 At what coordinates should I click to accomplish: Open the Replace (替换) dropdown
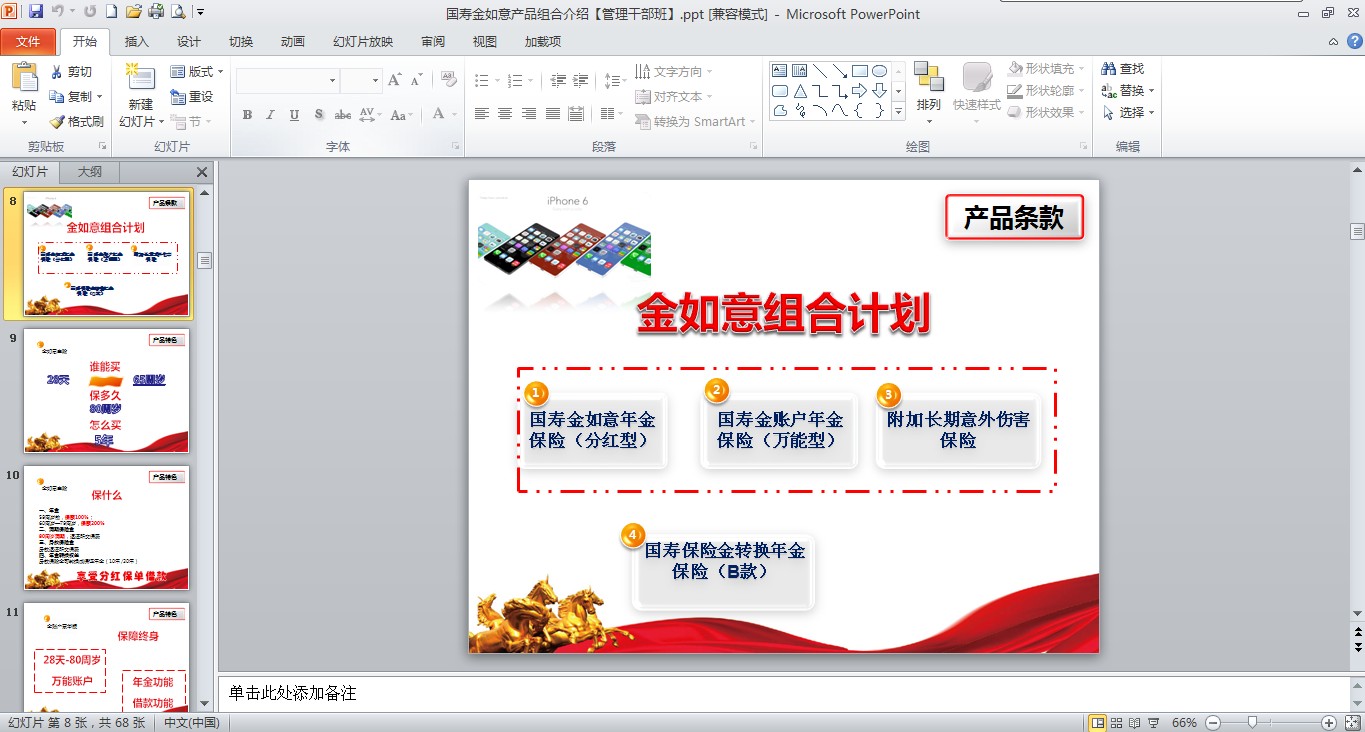click(1128, 91)
